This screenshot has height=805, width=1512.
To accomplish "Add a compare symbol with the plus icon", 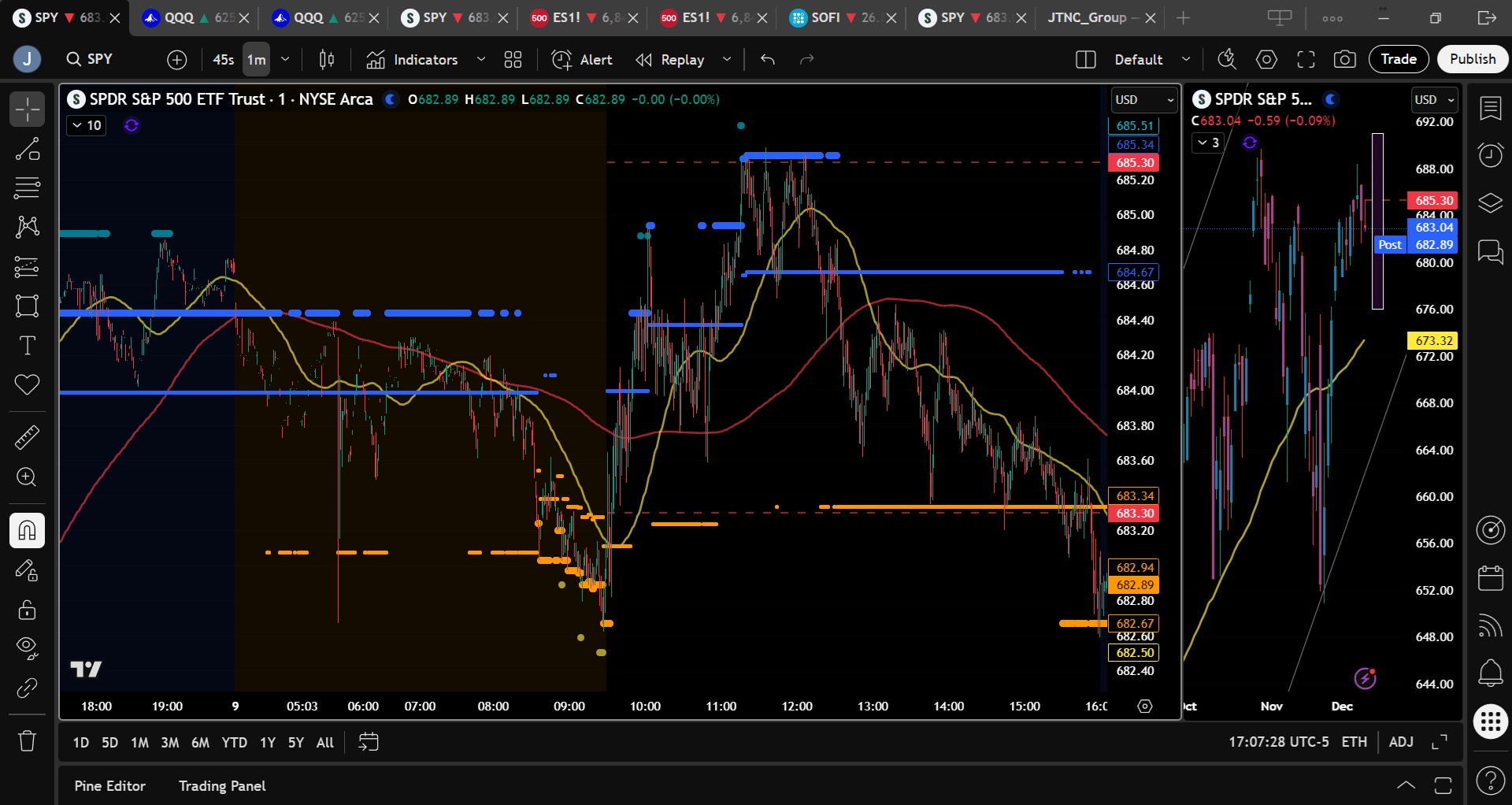I will [x=177, y=59].
